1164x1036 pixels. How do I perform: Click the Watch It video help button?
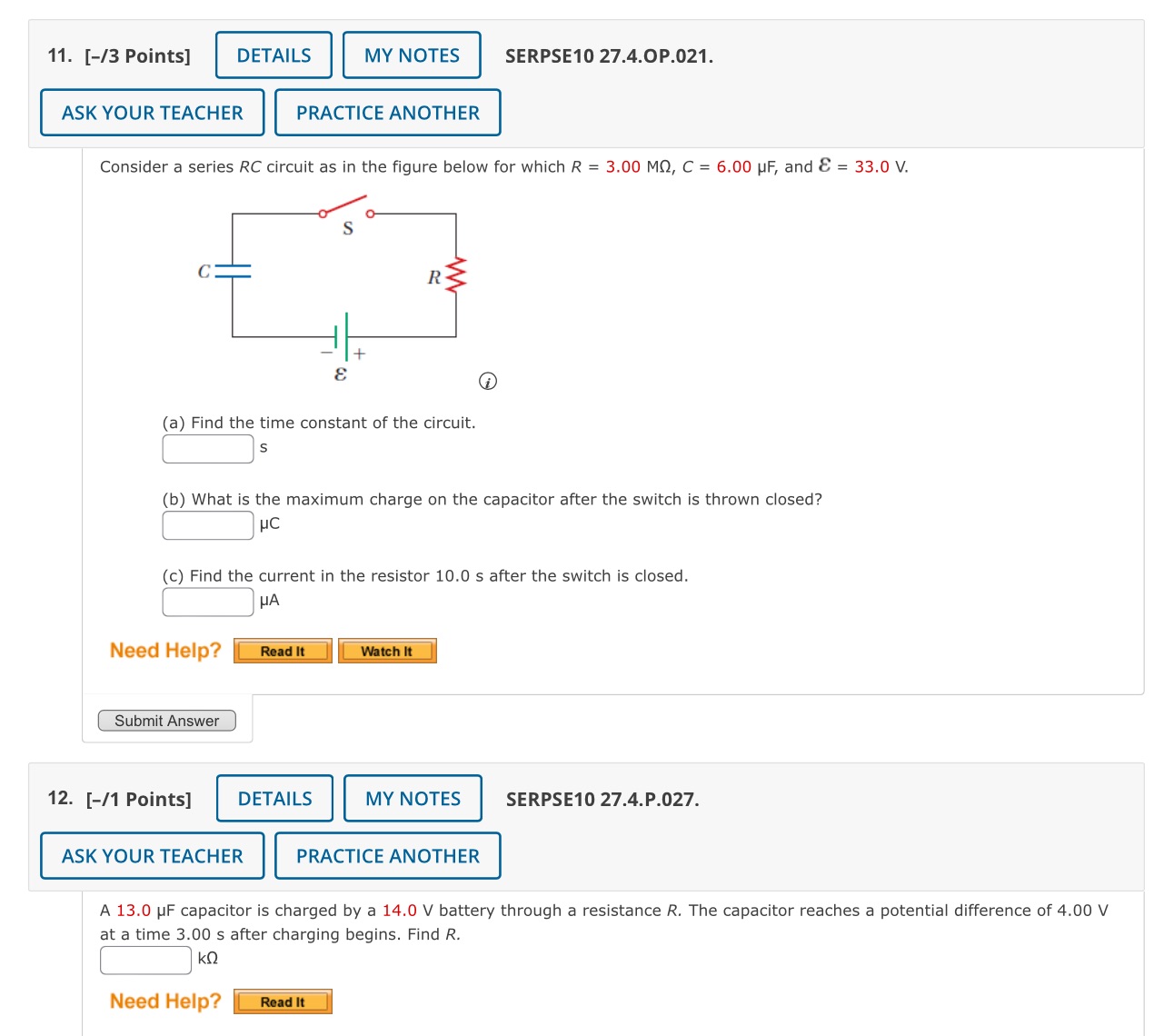[387, 651]
